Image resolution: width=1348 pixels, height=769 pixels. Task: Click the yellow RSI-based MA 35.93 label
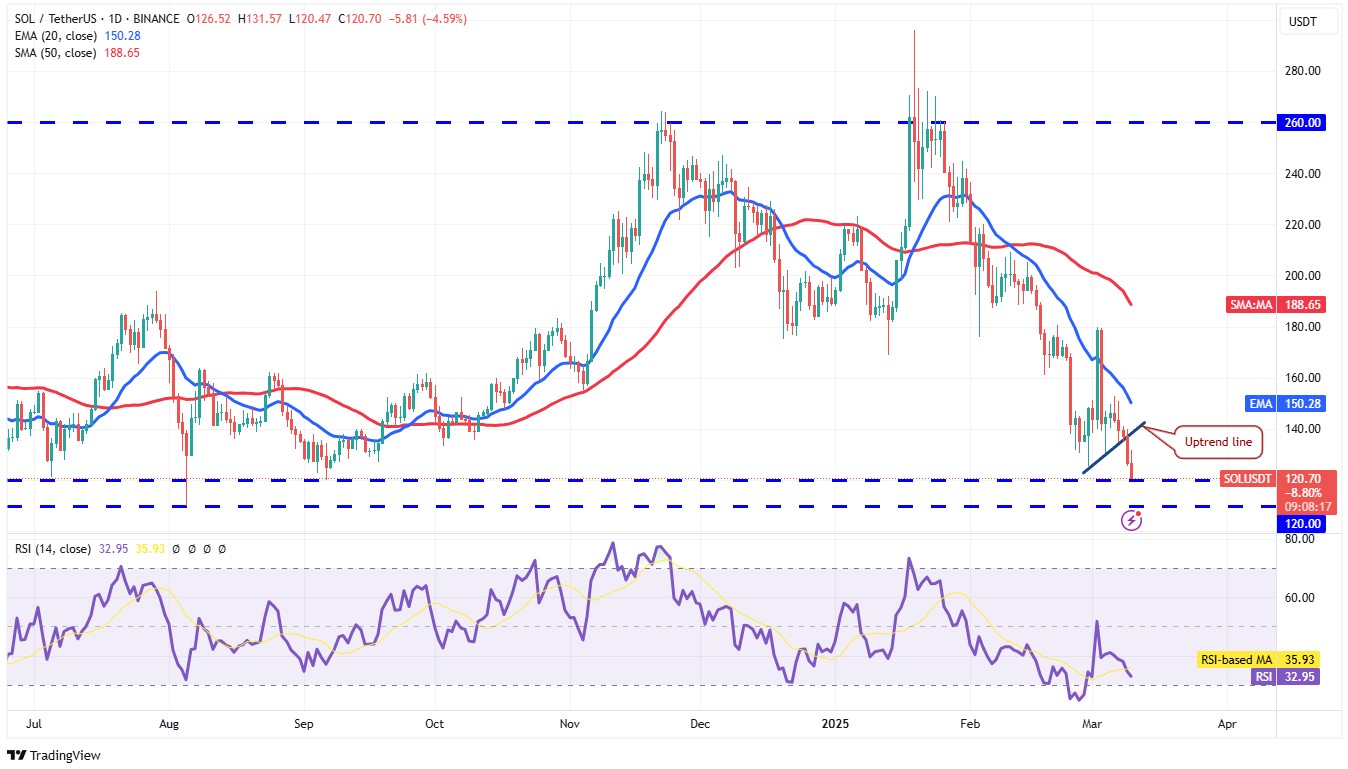pyautogui.click(x=1260, y=660)
